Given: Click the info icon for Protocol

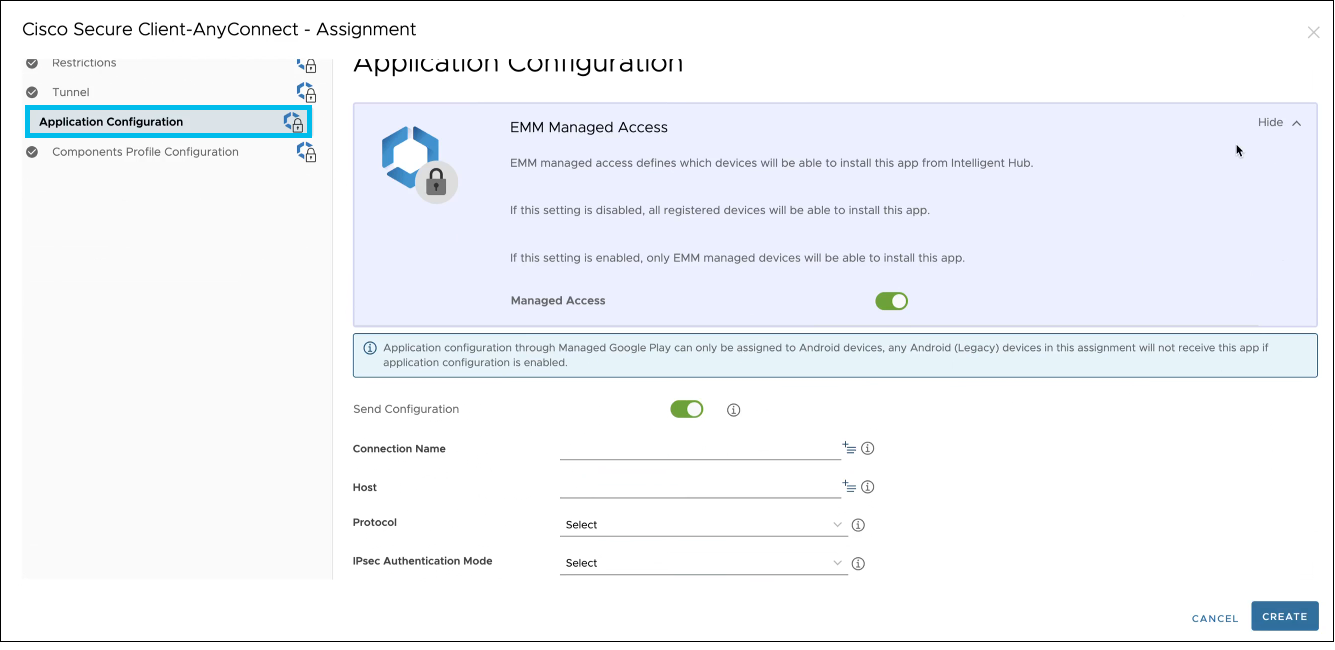Looking at the screenshot, I should click(857, 525).
